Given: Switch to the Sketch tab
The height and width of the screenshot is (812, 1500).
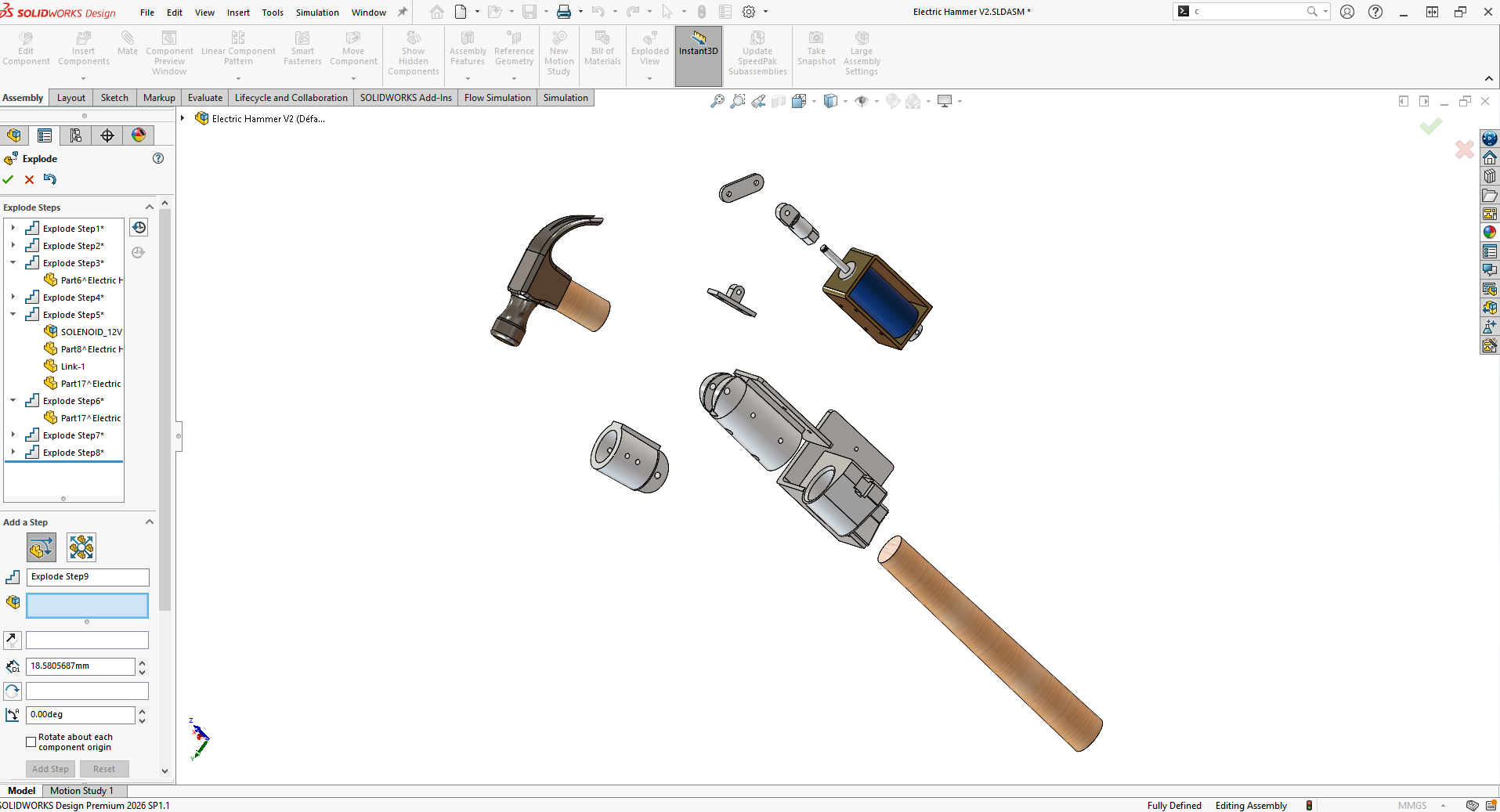Looking at the screenshot, I should pos(114,98).
